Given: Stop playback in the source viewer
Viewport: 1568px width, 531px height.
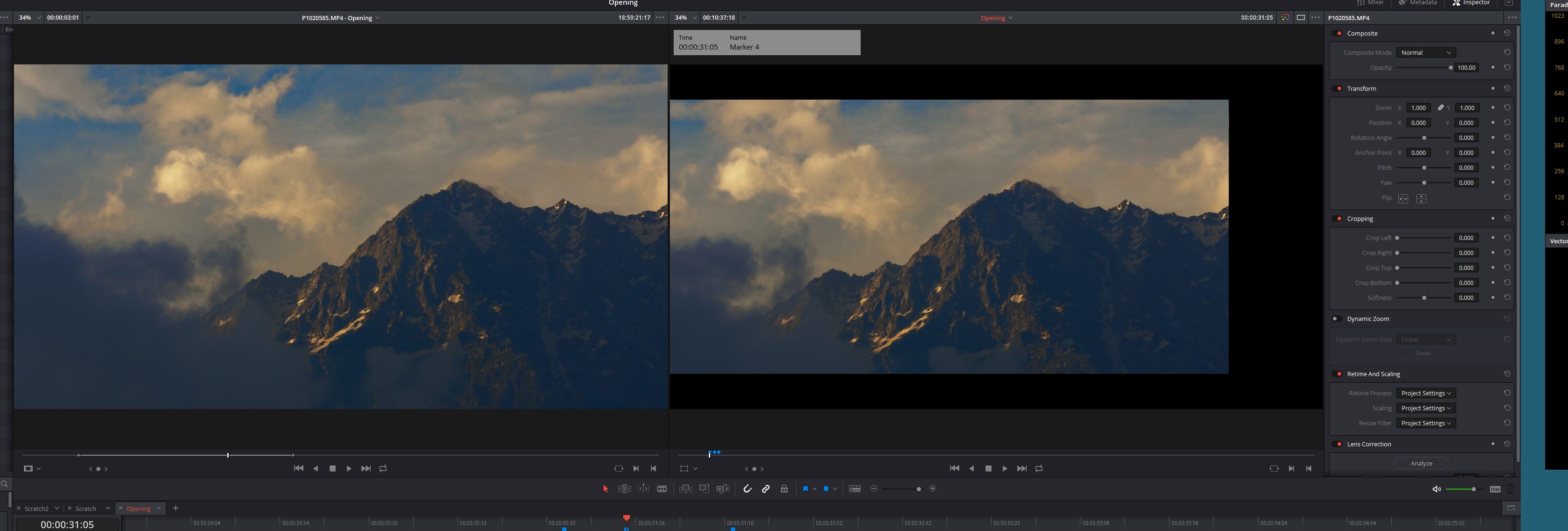Looking at the screenshot, I should coord(332,469).
